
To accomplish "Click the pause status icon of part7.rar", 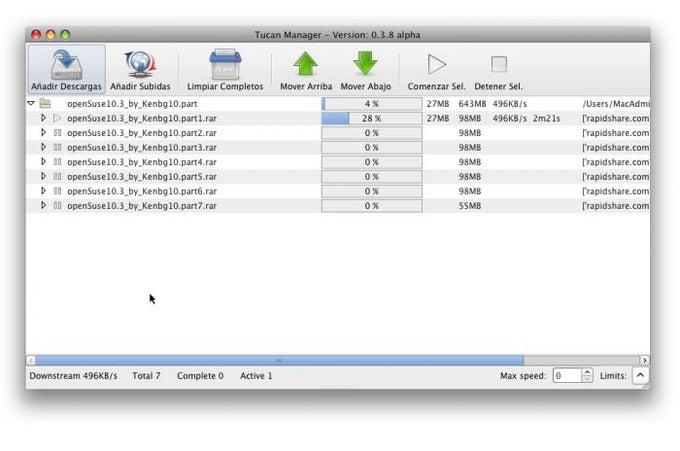I will (x=57, y=206).
